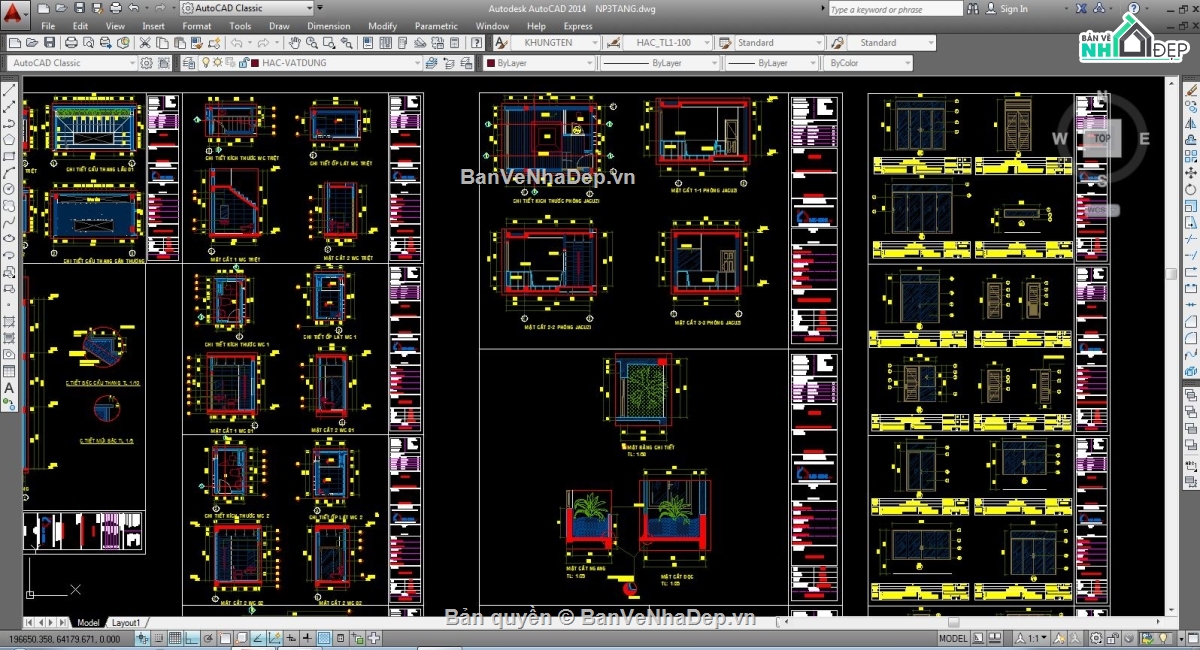This screenshot has width=1200, height=650.
Task: Click Open file in Standard toolbar
Action: click(32, 43)
